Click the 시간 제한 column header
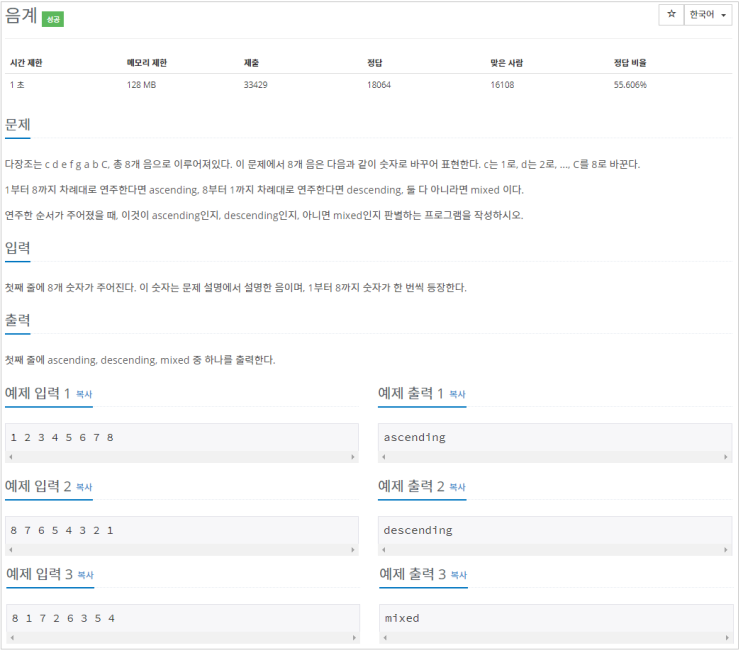The height and width of the screenshot is (653, 743). [x=27, y=63]
